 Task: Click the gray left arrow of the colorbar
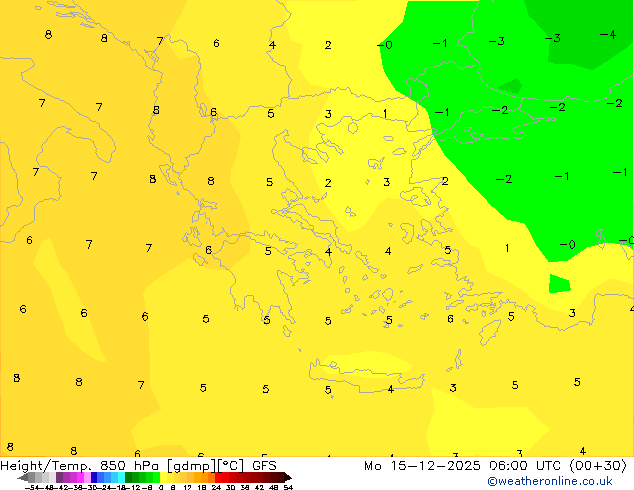point(23,478)
